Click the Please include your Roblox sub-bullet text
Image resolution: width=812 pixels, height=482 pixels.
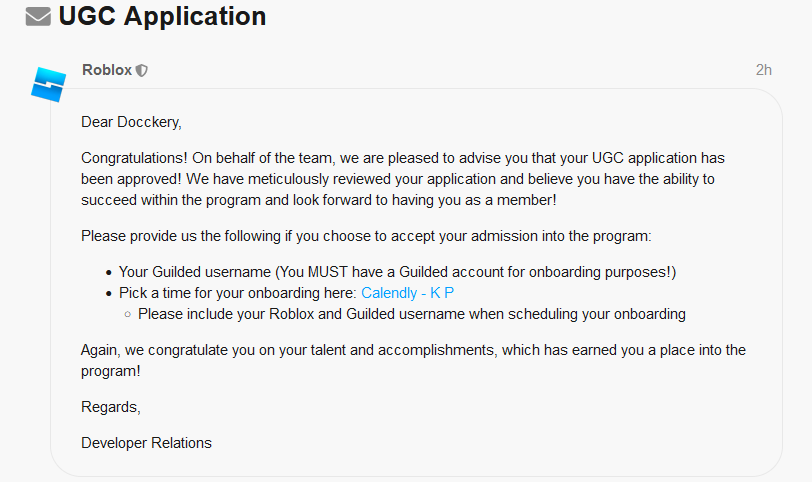click(412, 314)
